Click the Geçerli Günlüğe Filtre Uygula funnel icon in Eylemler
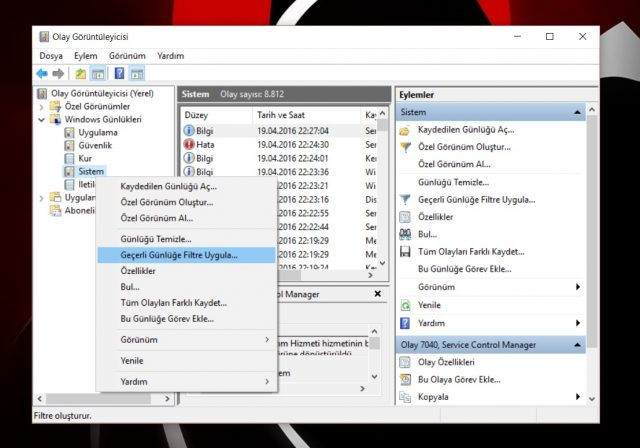This screenshot has width=640, height=448. coord(405,200)
